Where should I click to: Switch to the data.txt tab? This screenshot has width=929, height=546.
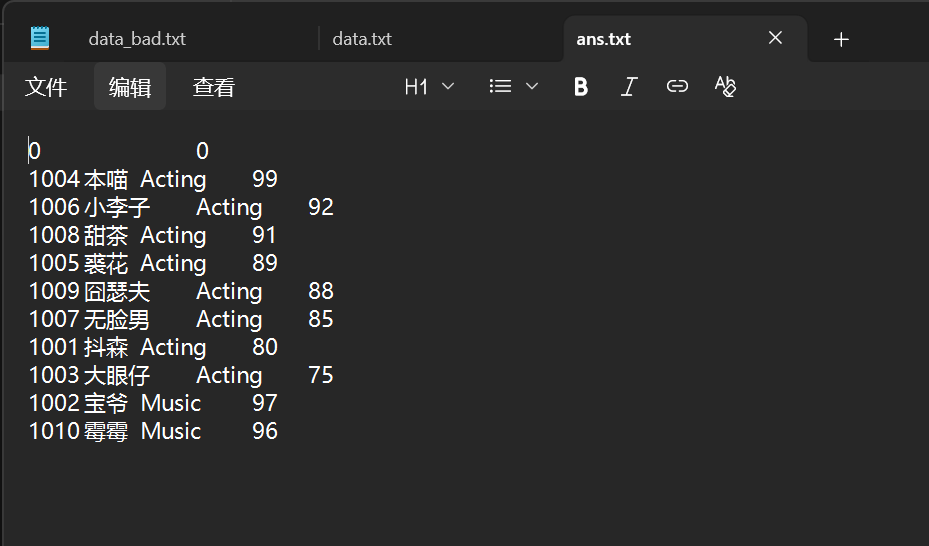pyautogui.click(x=362, y=40)
